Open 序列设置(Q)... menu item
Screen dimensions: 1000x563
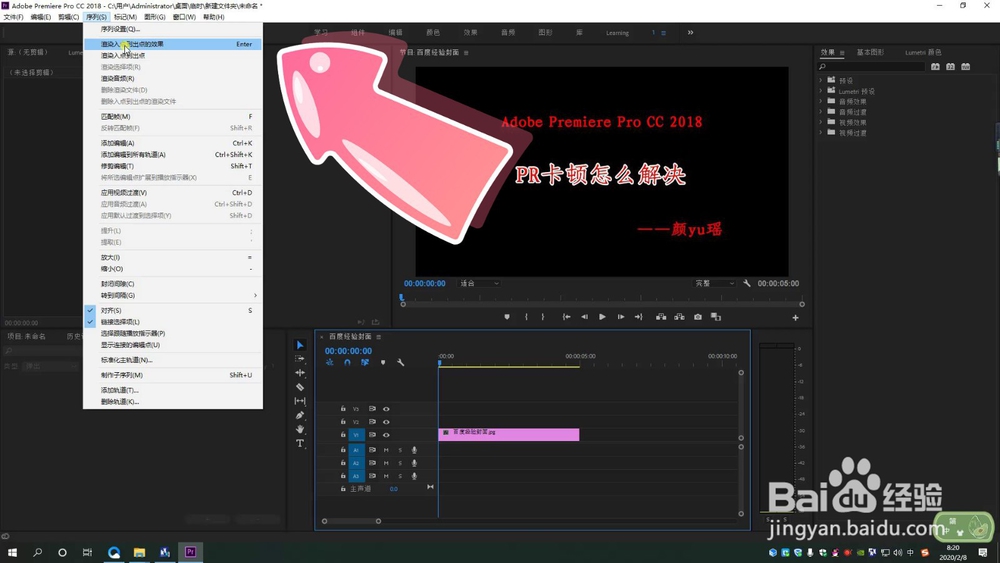pyautogui.click(x=172, y=29)
